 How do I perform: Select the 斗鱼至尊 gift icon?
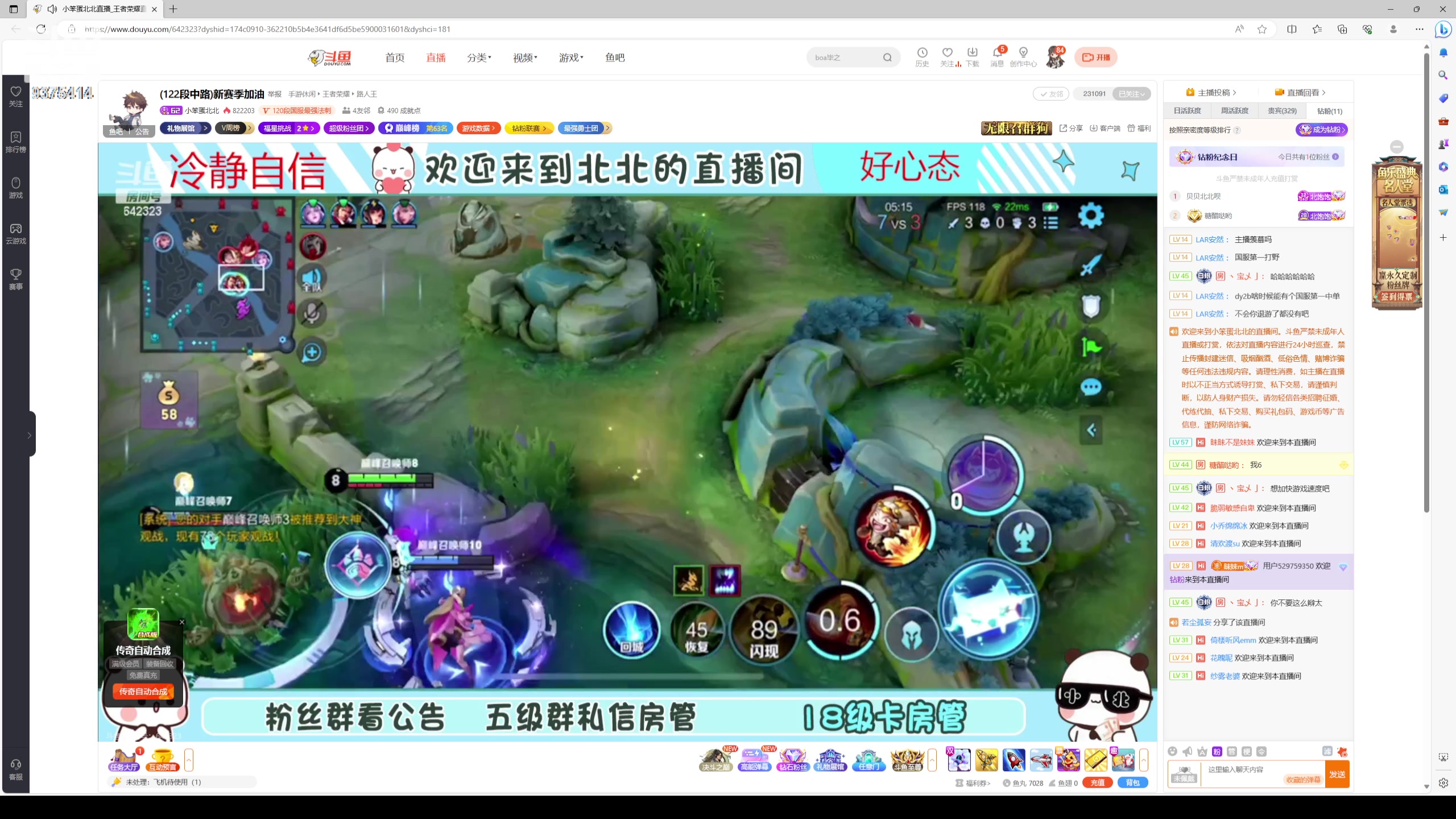[907, 759]
